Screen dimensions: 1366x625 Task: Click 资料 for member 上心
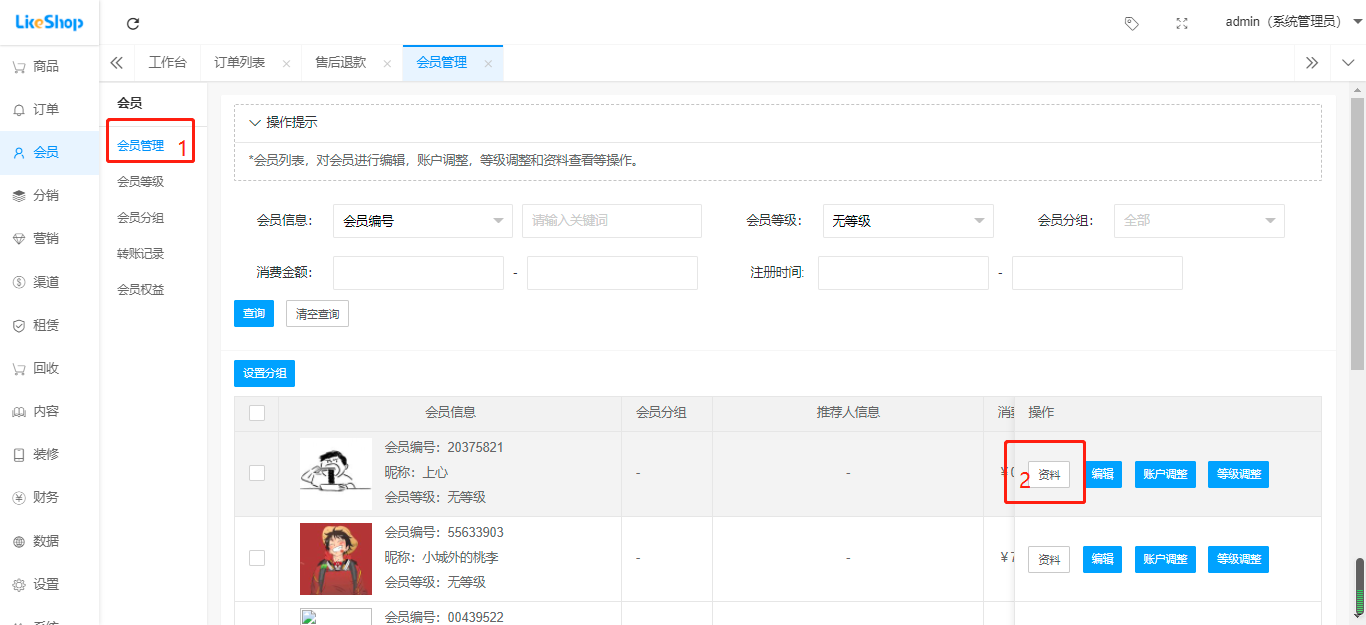pyautogui.click(x=1049, y=474)
